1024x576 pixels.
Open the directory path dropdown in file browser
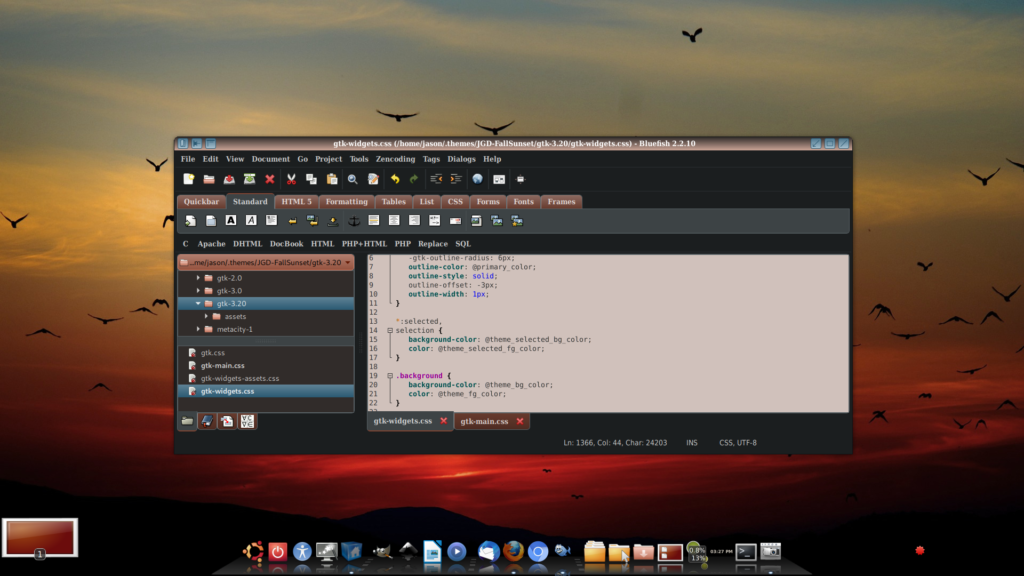click(347, 263)
